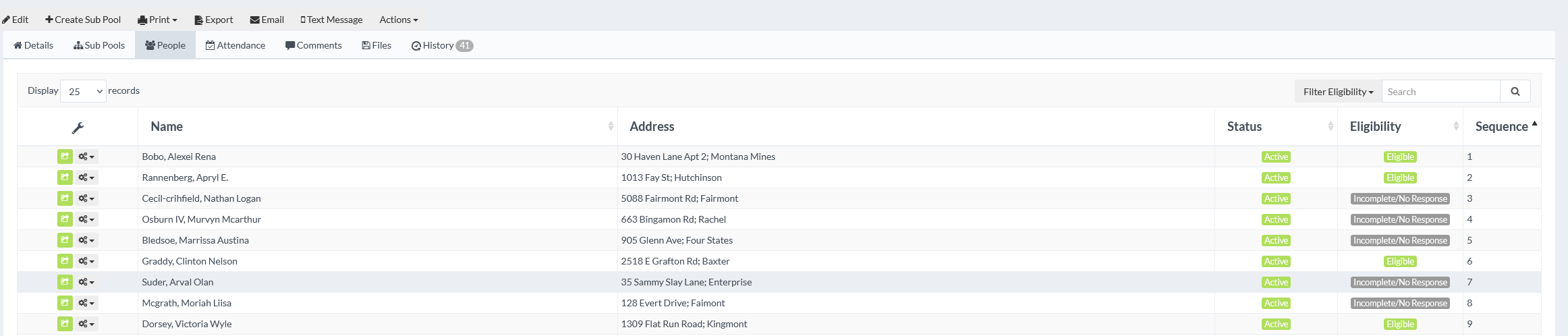This screenshot has height=336, width=1568.
Task: Click green open icon for Graddy, Clinton Nelson
Action: pos(65,261)
